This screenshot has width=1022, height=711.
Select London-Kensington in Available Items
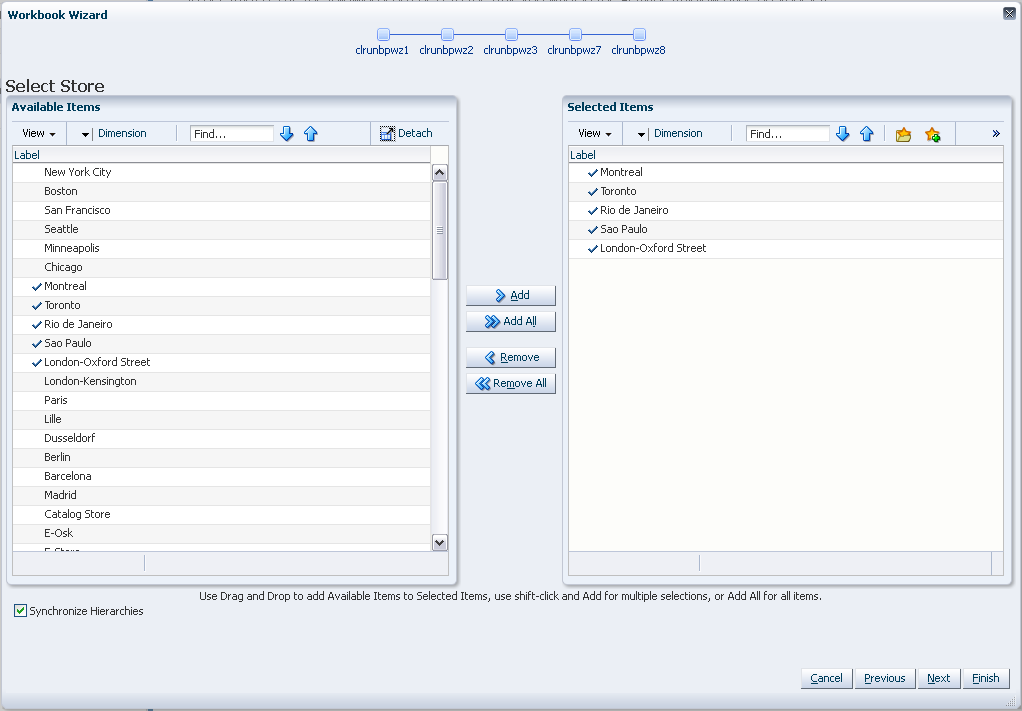point(222,381)
